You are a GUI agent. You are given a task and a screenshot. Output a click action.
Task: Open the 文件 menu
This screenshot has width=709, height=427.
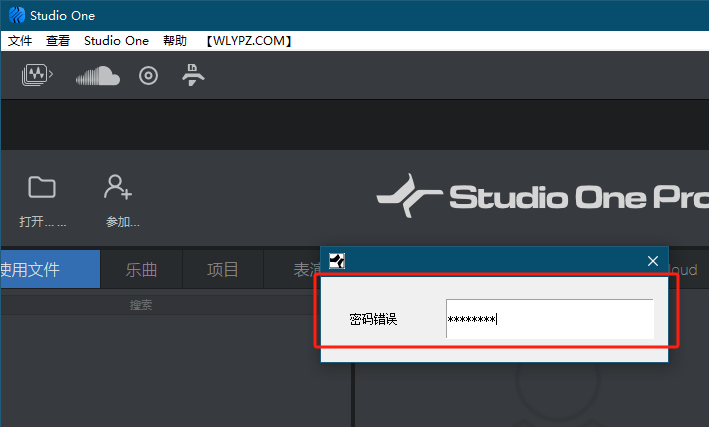point(20,41)
